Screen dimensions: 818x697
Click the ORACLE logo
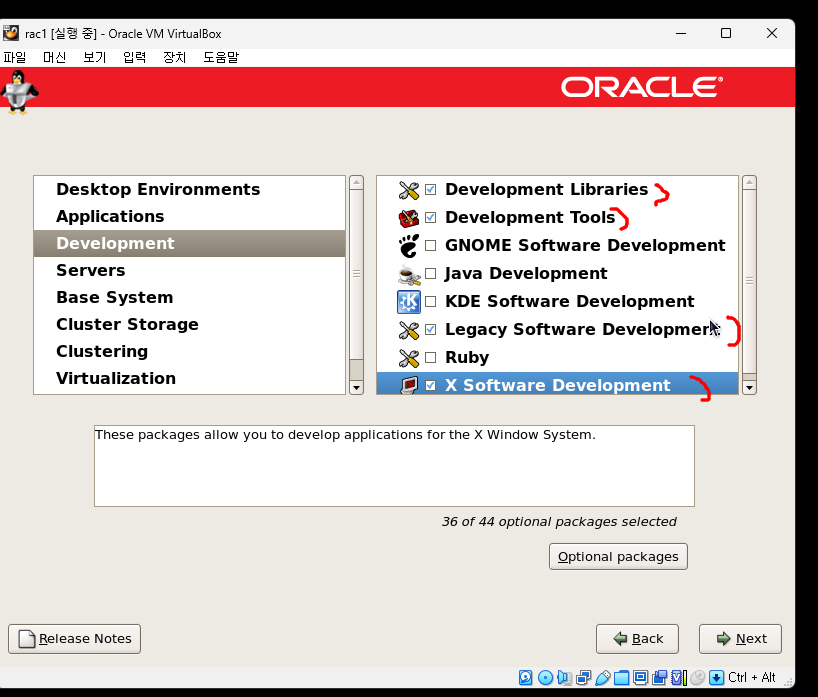pyautogui.click(x=642, y=87)
